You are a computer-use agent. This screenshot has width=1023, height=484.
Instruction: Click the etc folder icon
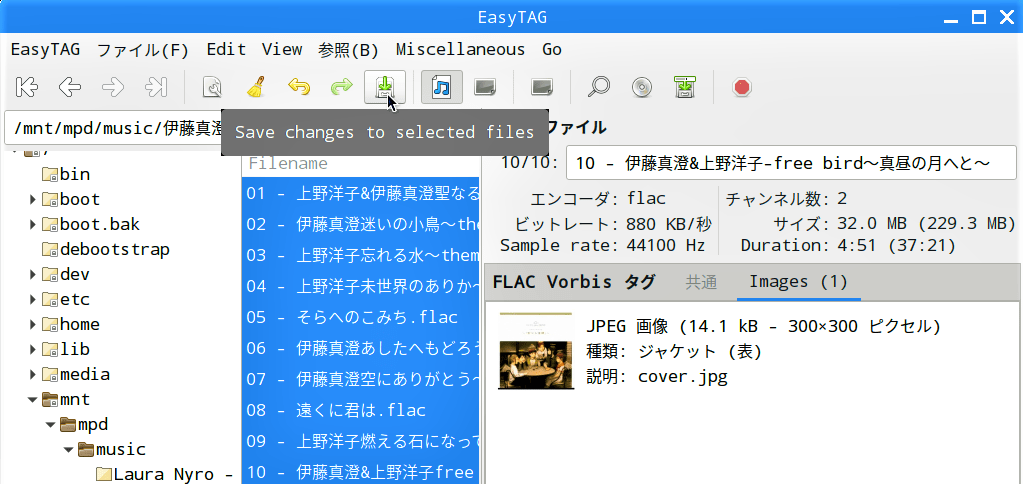tap(50, 300)
